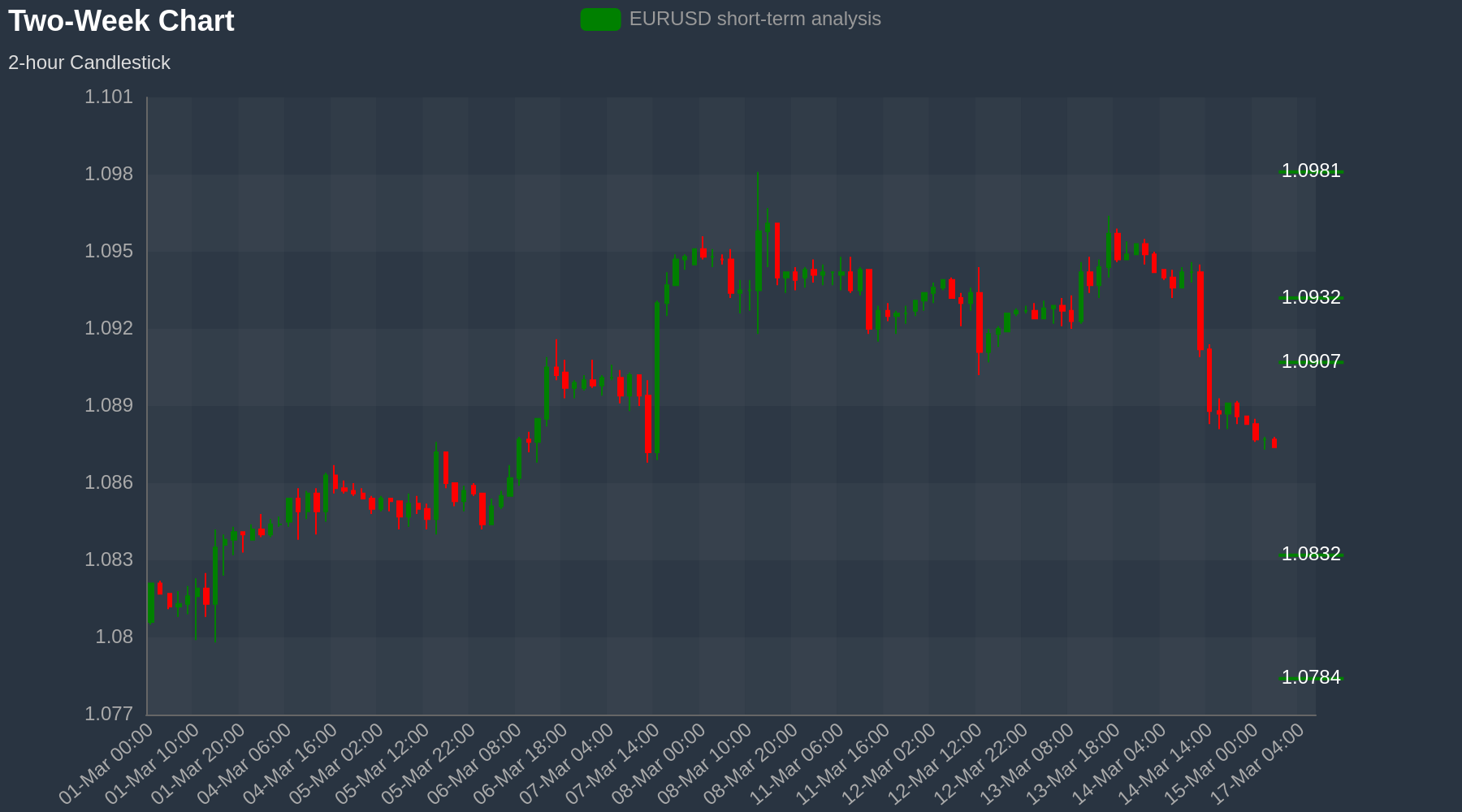Click the 1.086 y-axis label
Screen dimensions: 1462x812
[109, 483]
